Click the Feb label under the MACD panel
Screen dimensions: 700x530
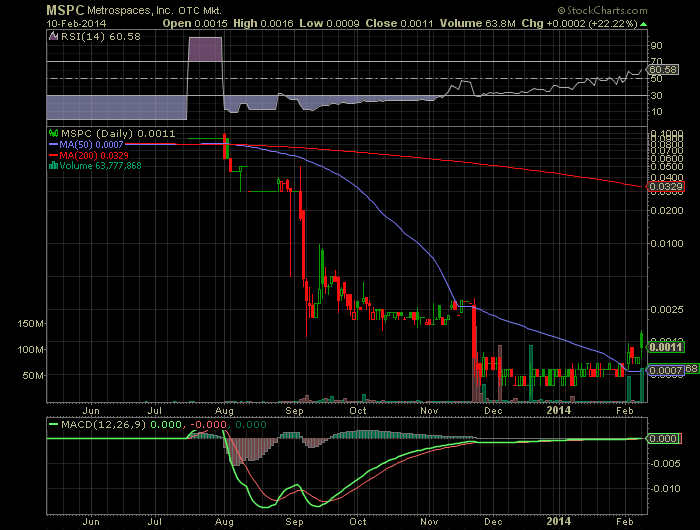[x=625, y=521]
